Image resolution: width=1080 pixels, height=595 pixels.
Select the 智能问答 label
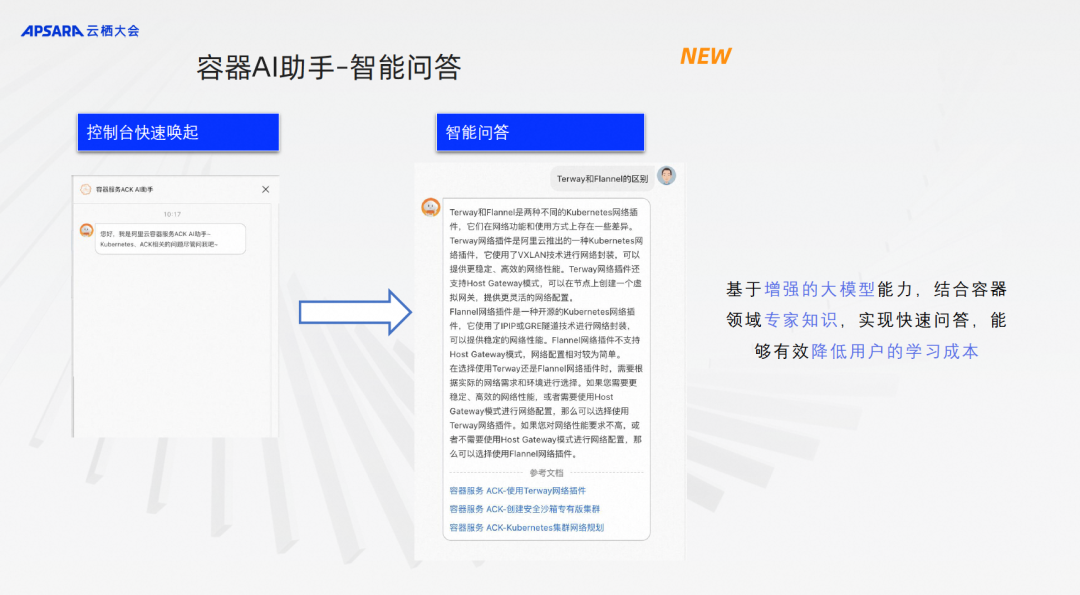point(540,132)
